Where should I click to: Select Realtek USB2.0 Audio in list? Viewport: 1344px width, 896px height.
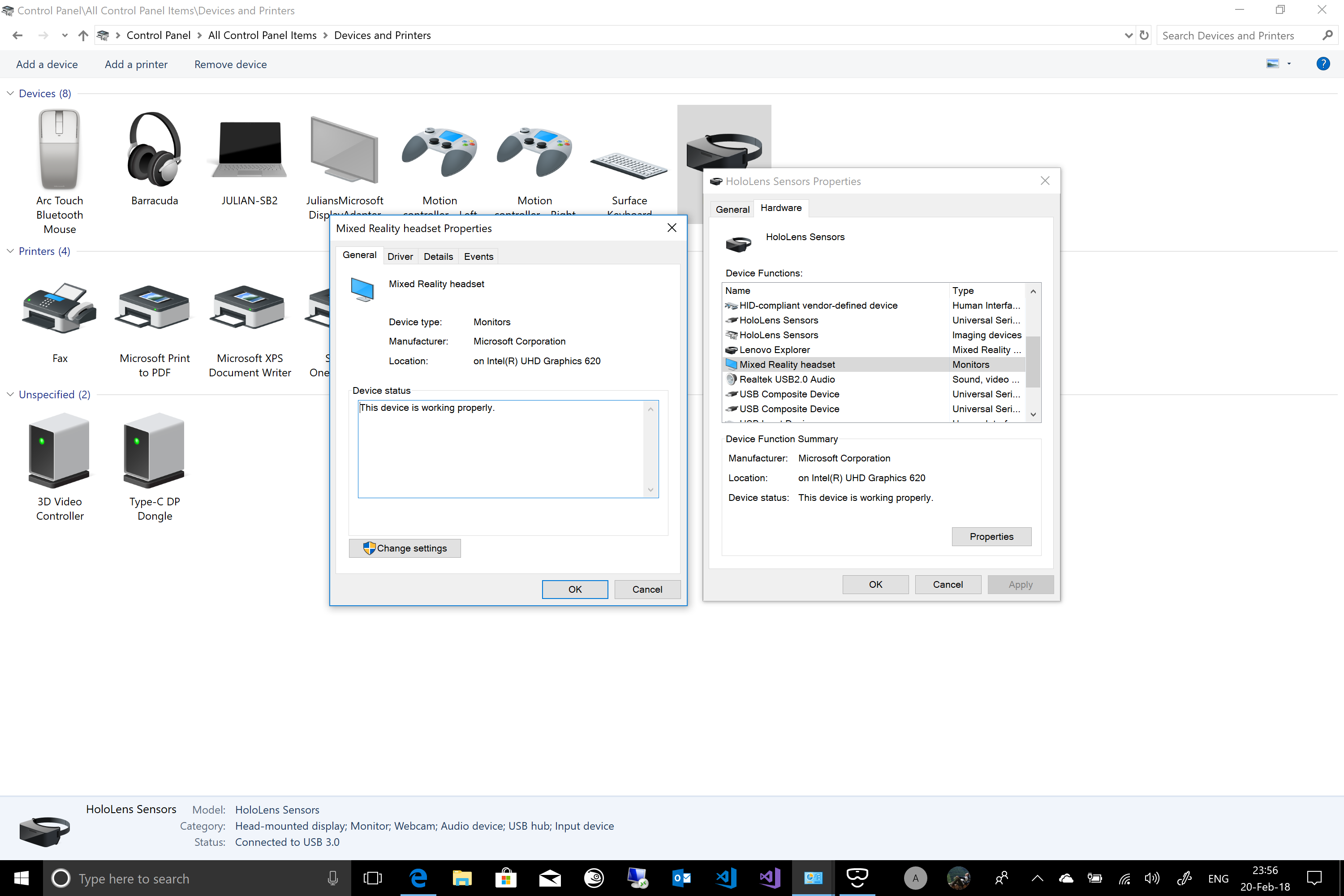tap(874, 379)
